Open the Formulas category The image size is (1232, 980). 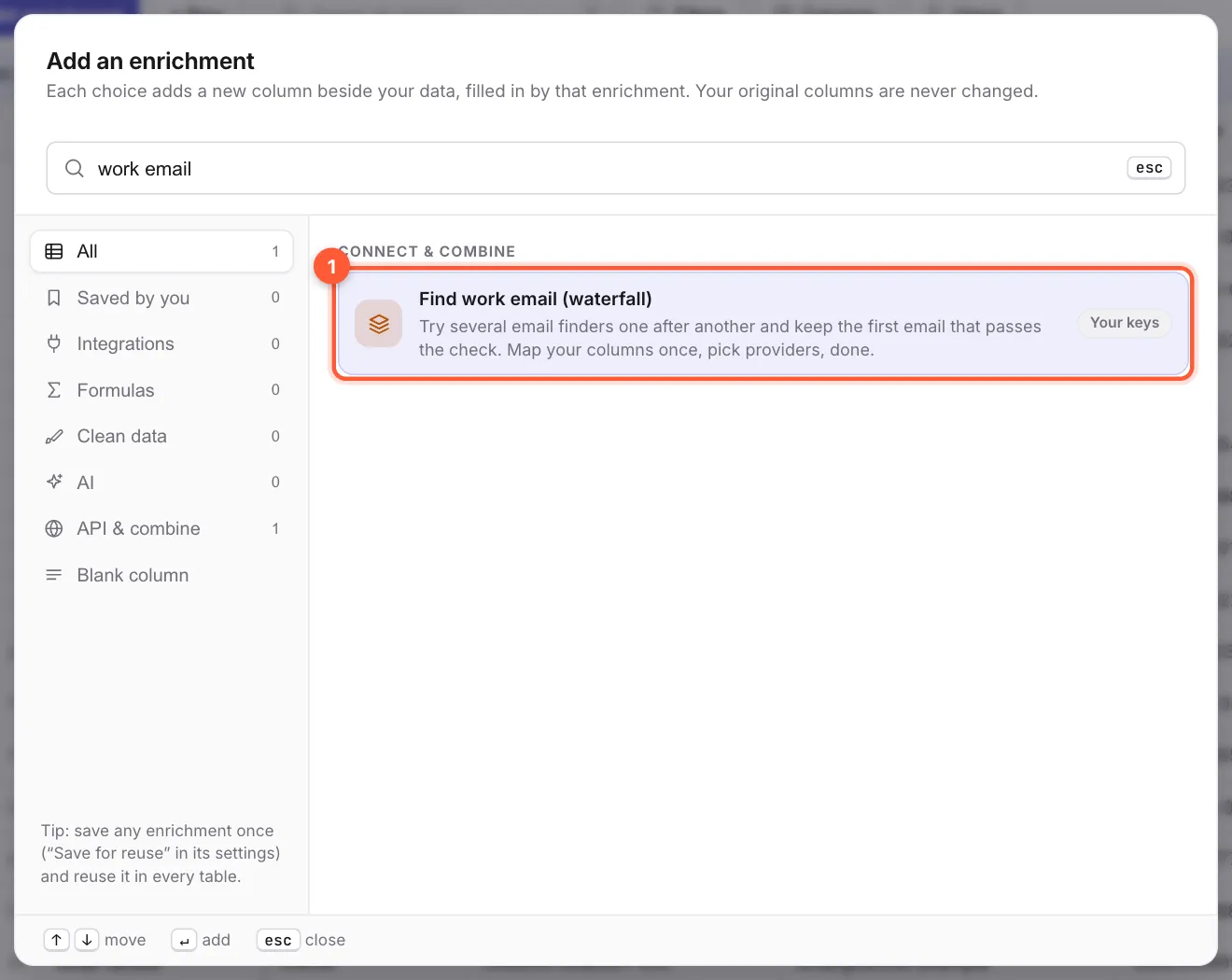click(x=161, y=390)
